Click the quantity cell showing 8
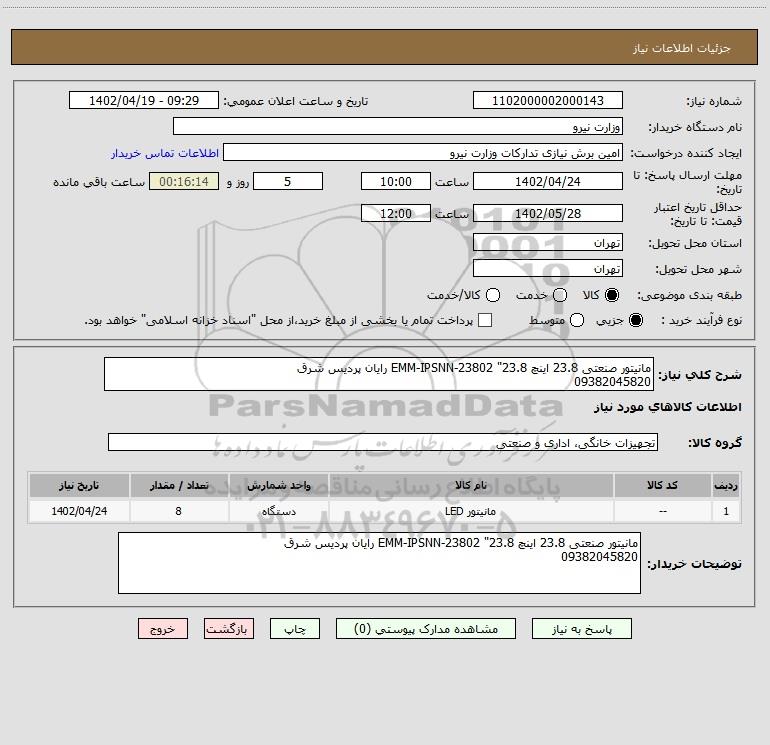This screenshot has width=770, height=745. tap(179, 511)
